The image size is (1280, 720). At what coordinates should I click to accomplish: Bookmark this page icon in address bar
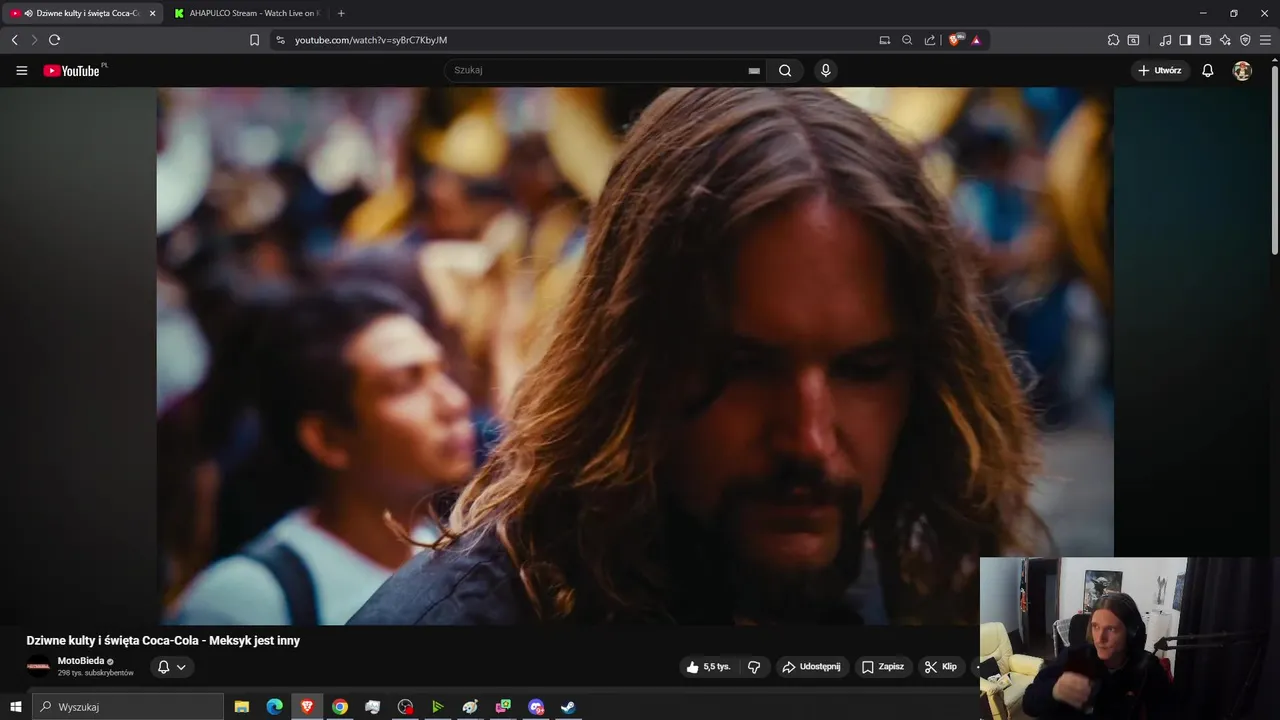pyautogui.click(x=254, y=40)
